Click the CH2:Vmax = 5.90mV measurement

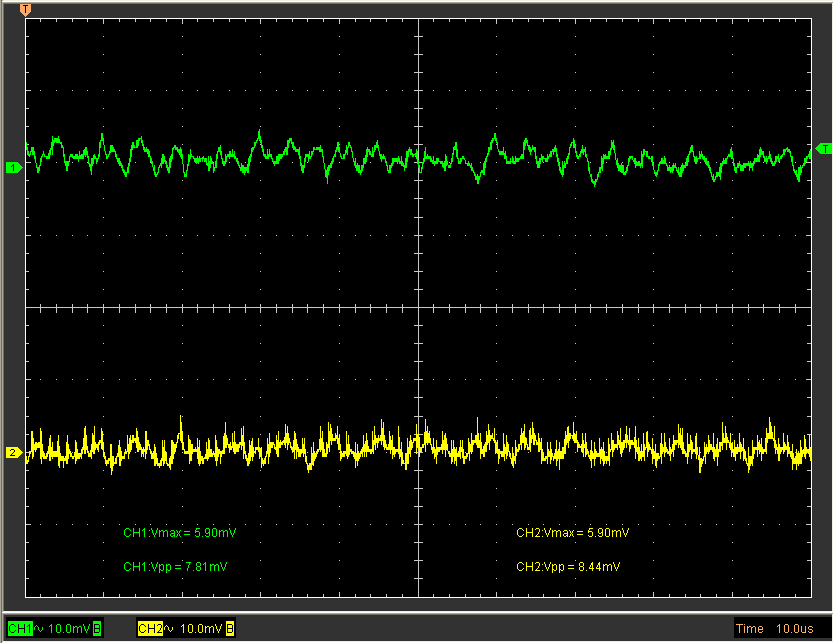(572, 532)
